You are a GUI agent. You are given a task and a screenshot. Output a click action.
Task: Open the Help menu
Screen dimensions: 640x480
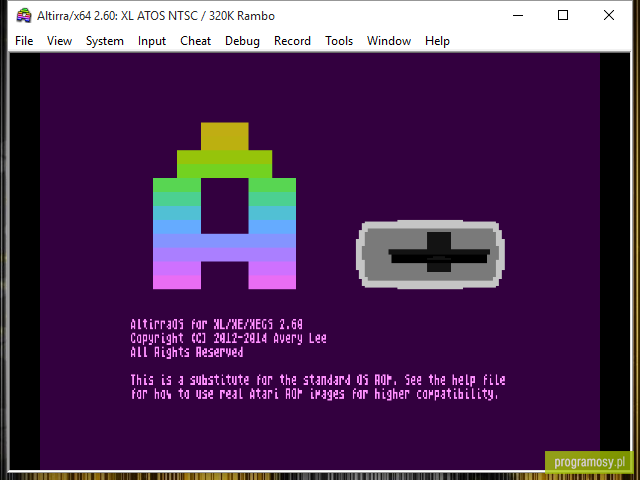(x=437, y=41)
